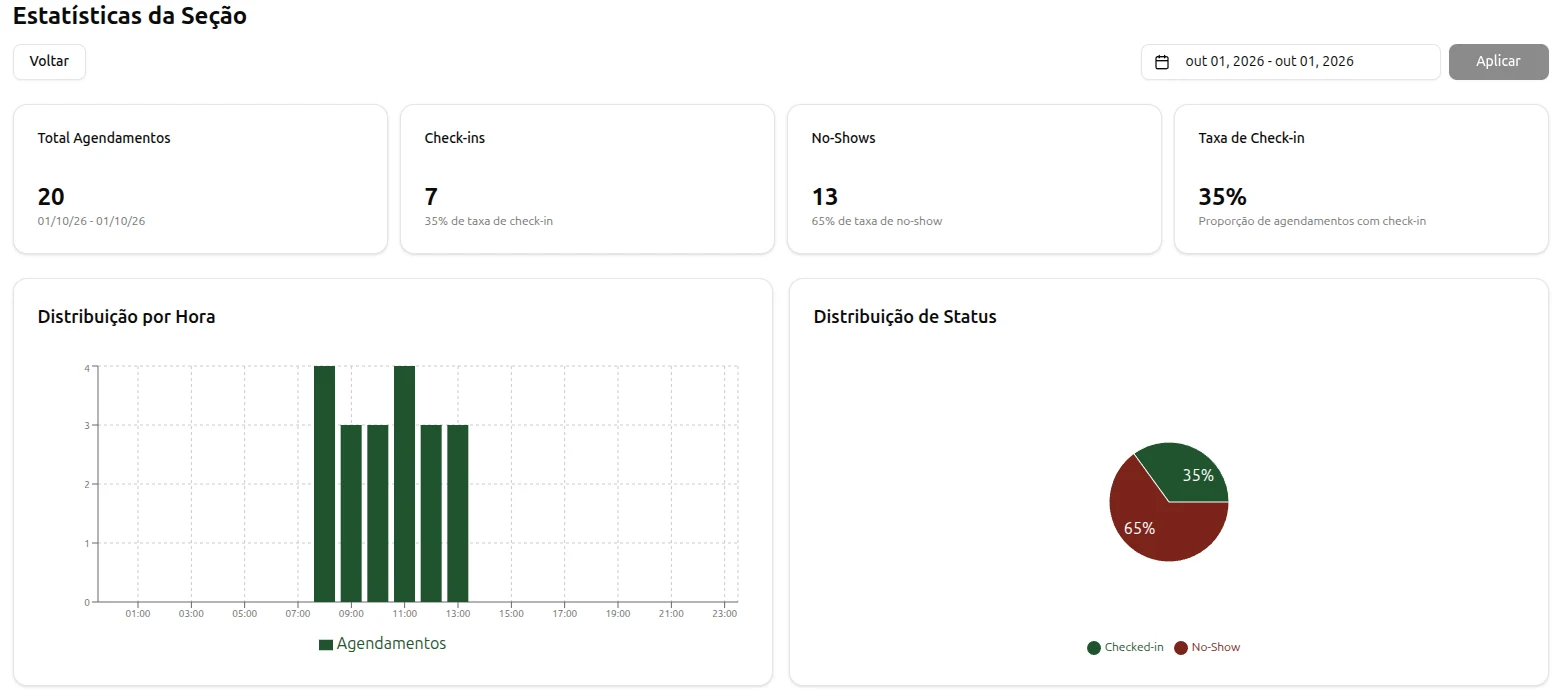Click the green Checked-in legend dot
The image size is (1561, 690).
tap(1094, 648)
